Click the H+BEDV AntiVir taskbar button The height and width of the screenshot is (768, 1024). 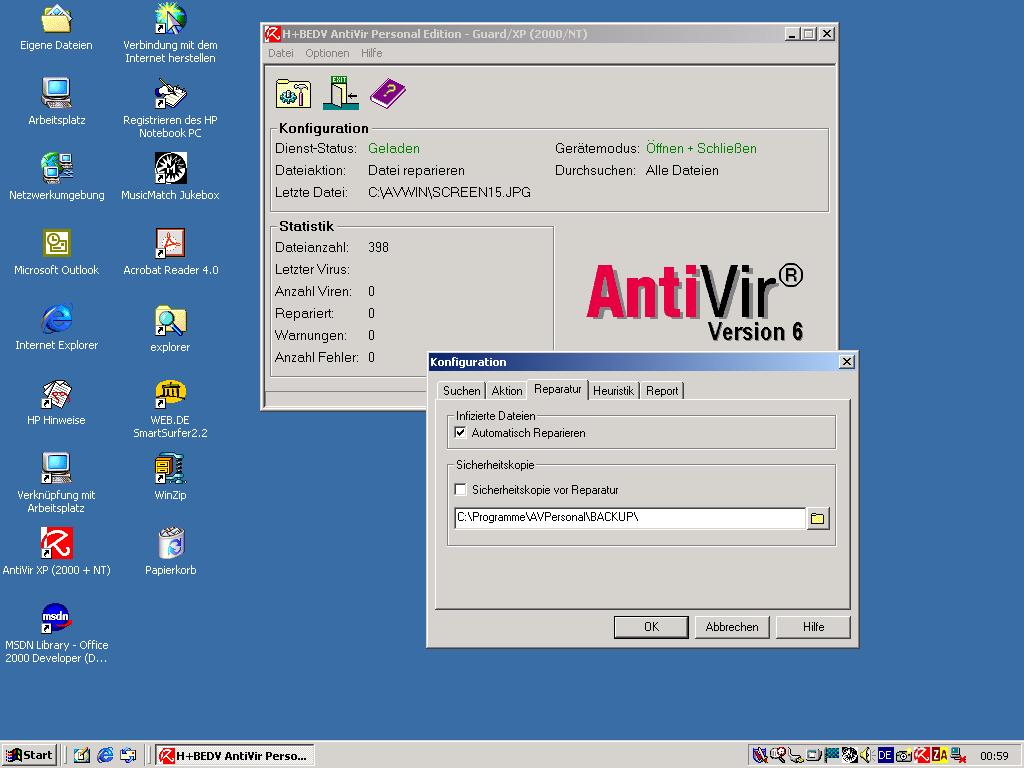[x=235, y=756]
